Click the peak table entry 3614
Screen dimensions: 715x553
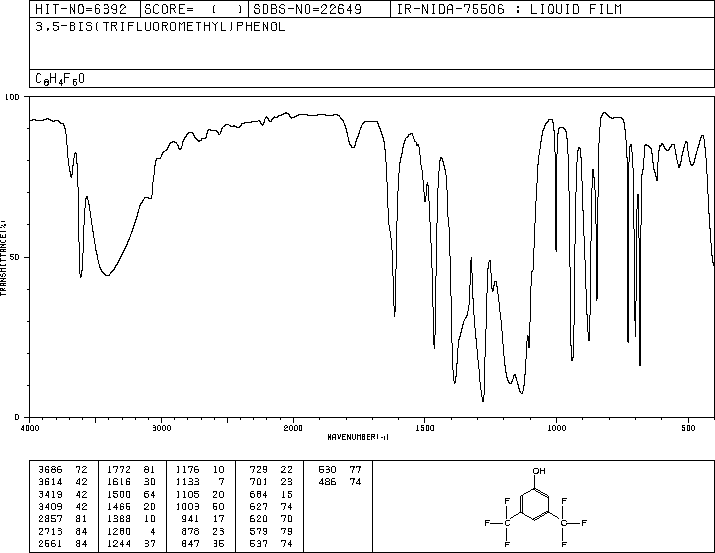coord(50,482)
